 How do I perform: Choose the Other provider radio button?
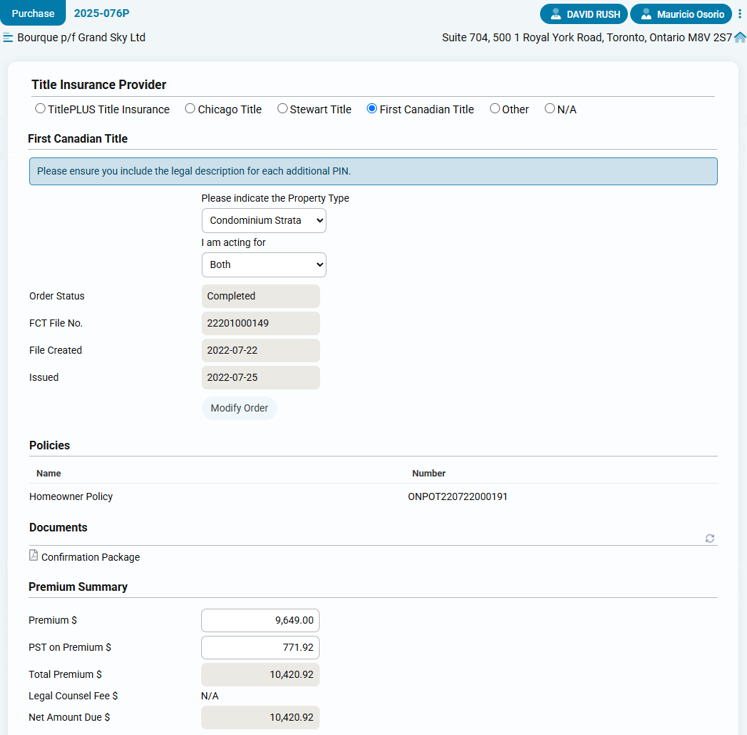(x=495, y=109)
